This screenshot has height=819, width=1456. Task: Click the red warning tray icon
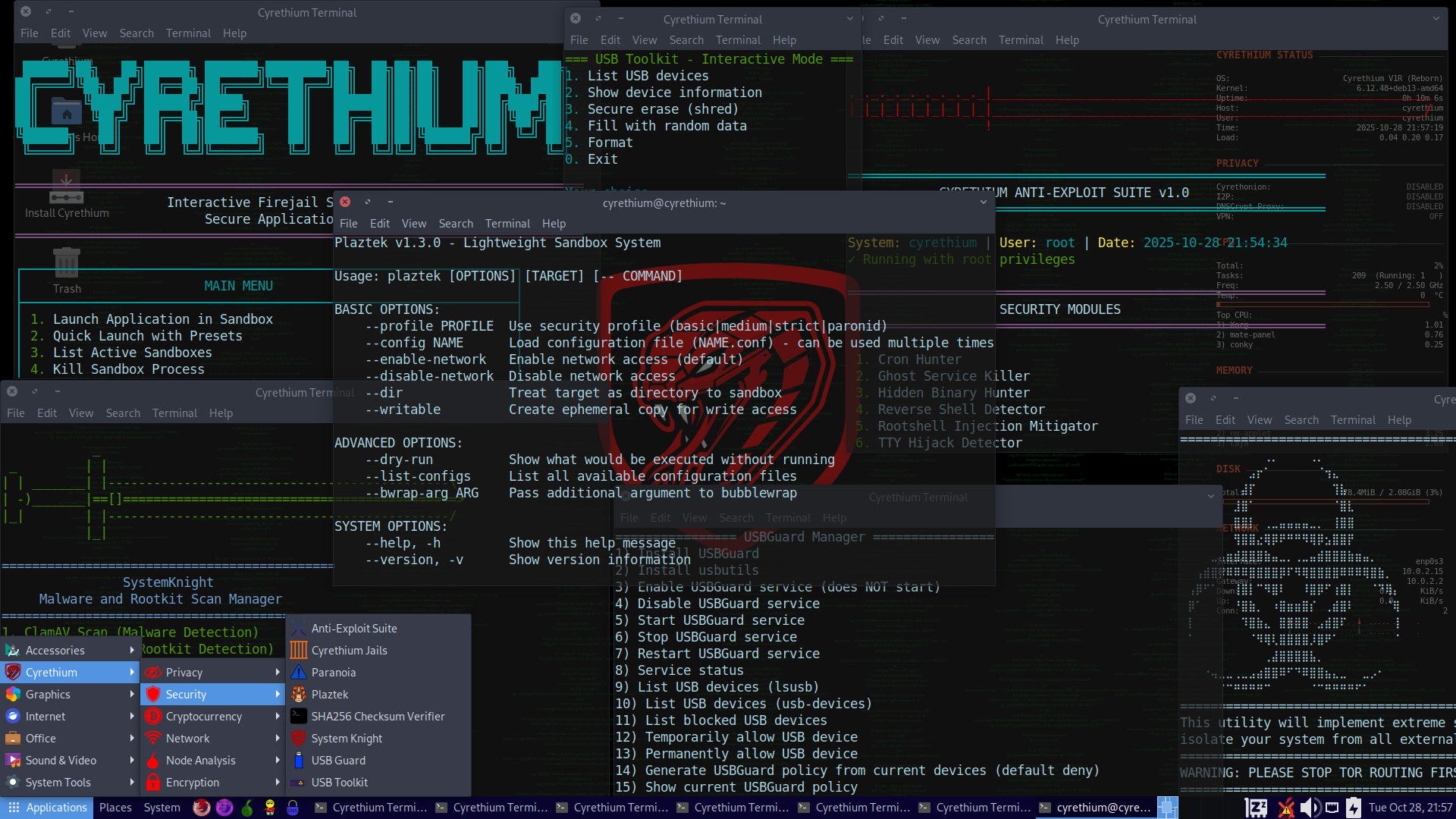[x=1285, y=808]
